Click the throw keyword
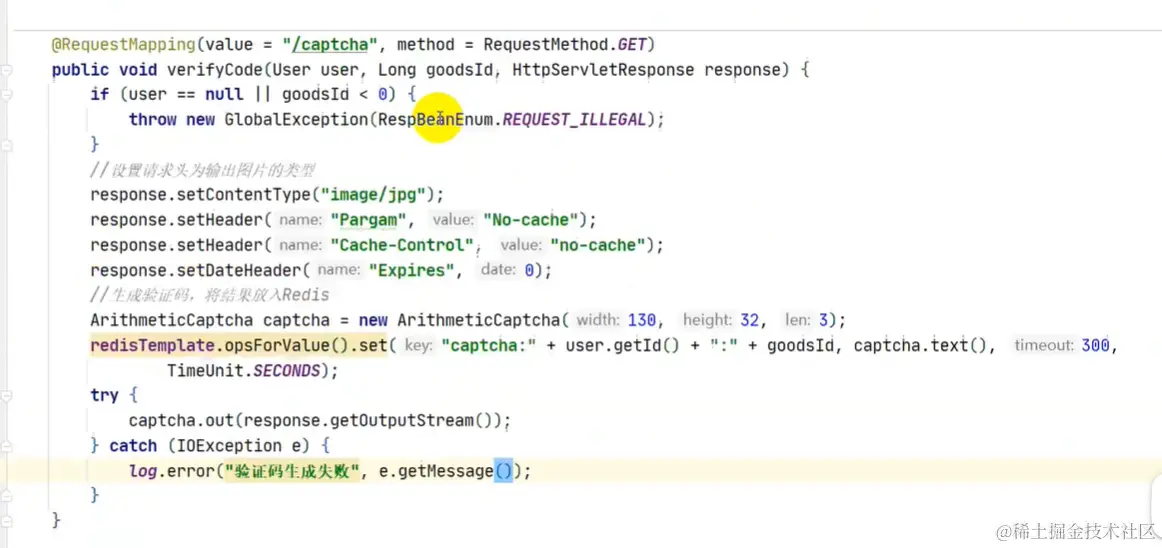Viewport: 1162px width, 548px height. pos(153,119)
